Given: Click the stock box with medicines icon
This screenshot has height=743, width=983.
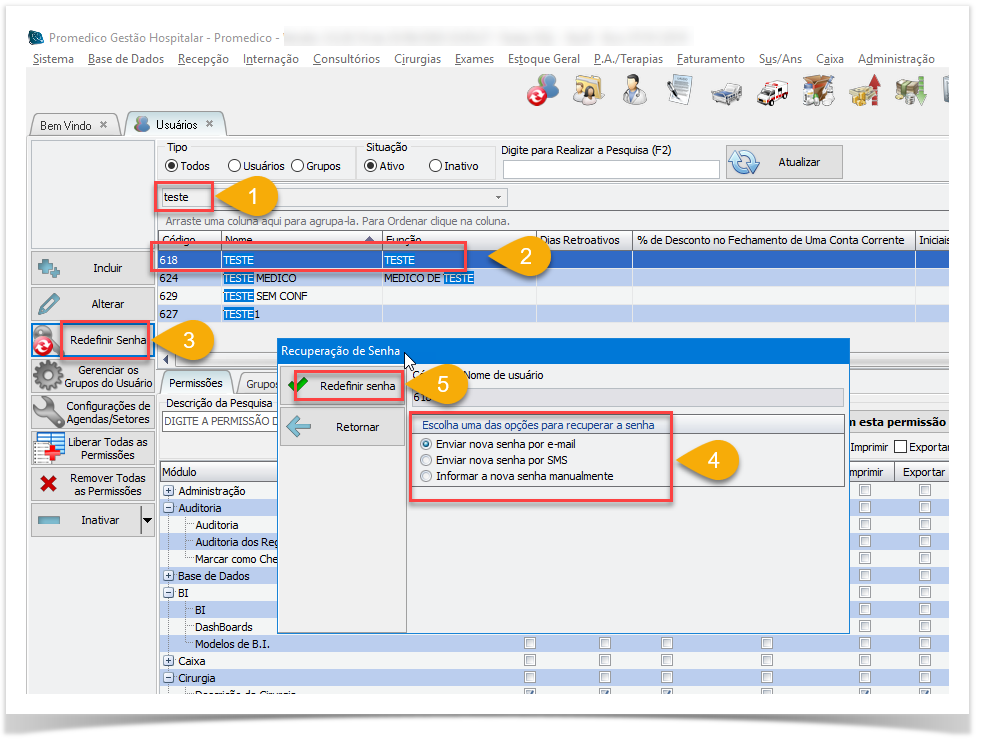Looking at the screenshot, I should [x=818, y=93].
